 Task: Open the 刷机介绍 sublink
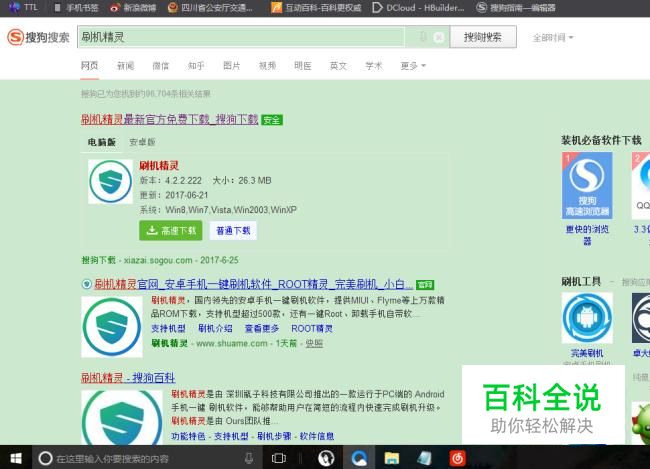pyautogui.click(x=215, y=328)
